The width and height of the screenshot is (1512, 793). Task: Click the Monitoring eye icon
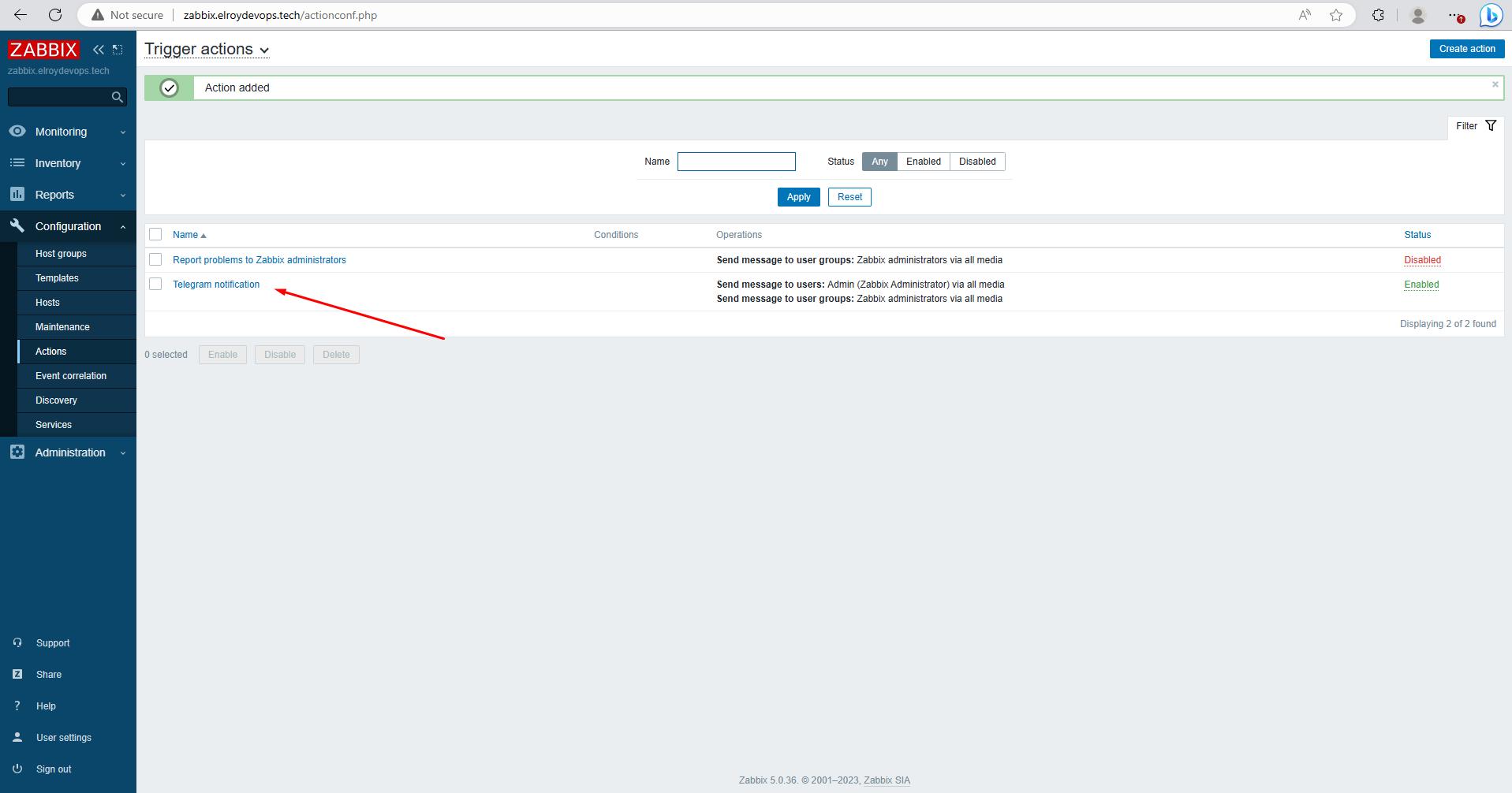[x=17, y=131]
